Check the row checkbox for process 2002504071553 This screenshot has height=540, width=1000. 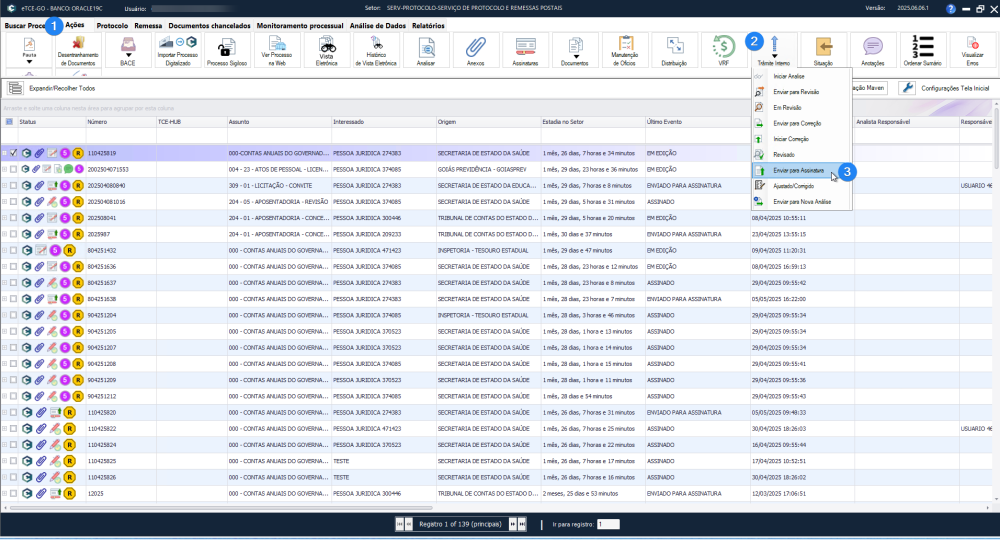click(x=13, y=170)
